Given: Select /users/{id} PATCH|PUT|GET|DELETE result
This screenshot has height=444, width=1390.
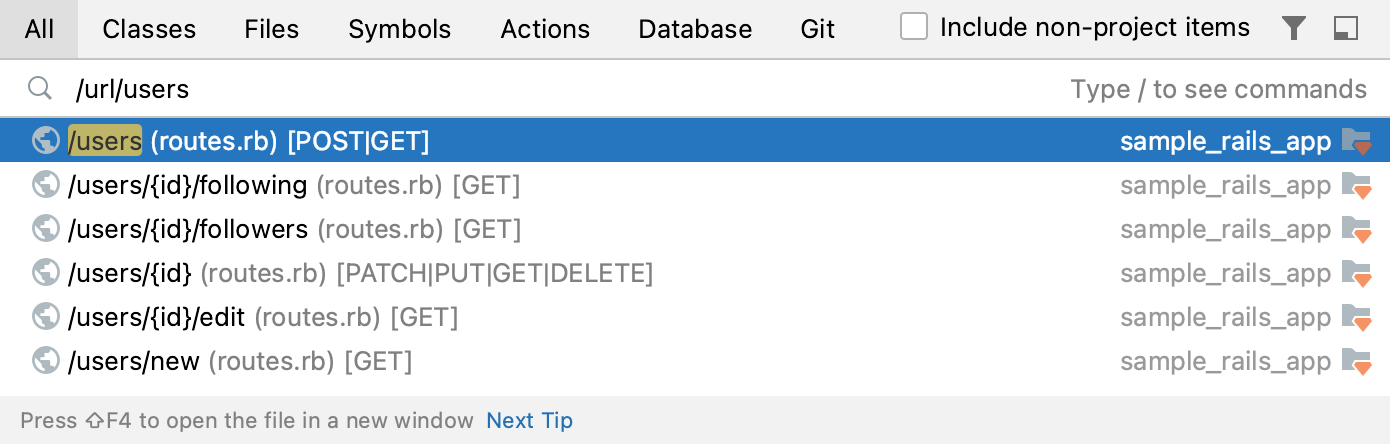Looking at the screenshot, I should pyautogui.click(x=360, y=273).
